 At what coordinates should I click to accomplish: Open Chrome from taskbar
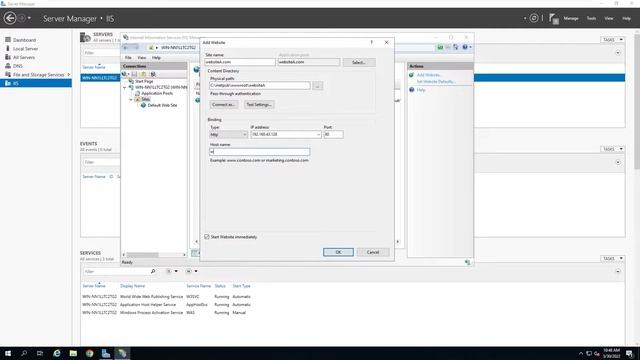89,353
